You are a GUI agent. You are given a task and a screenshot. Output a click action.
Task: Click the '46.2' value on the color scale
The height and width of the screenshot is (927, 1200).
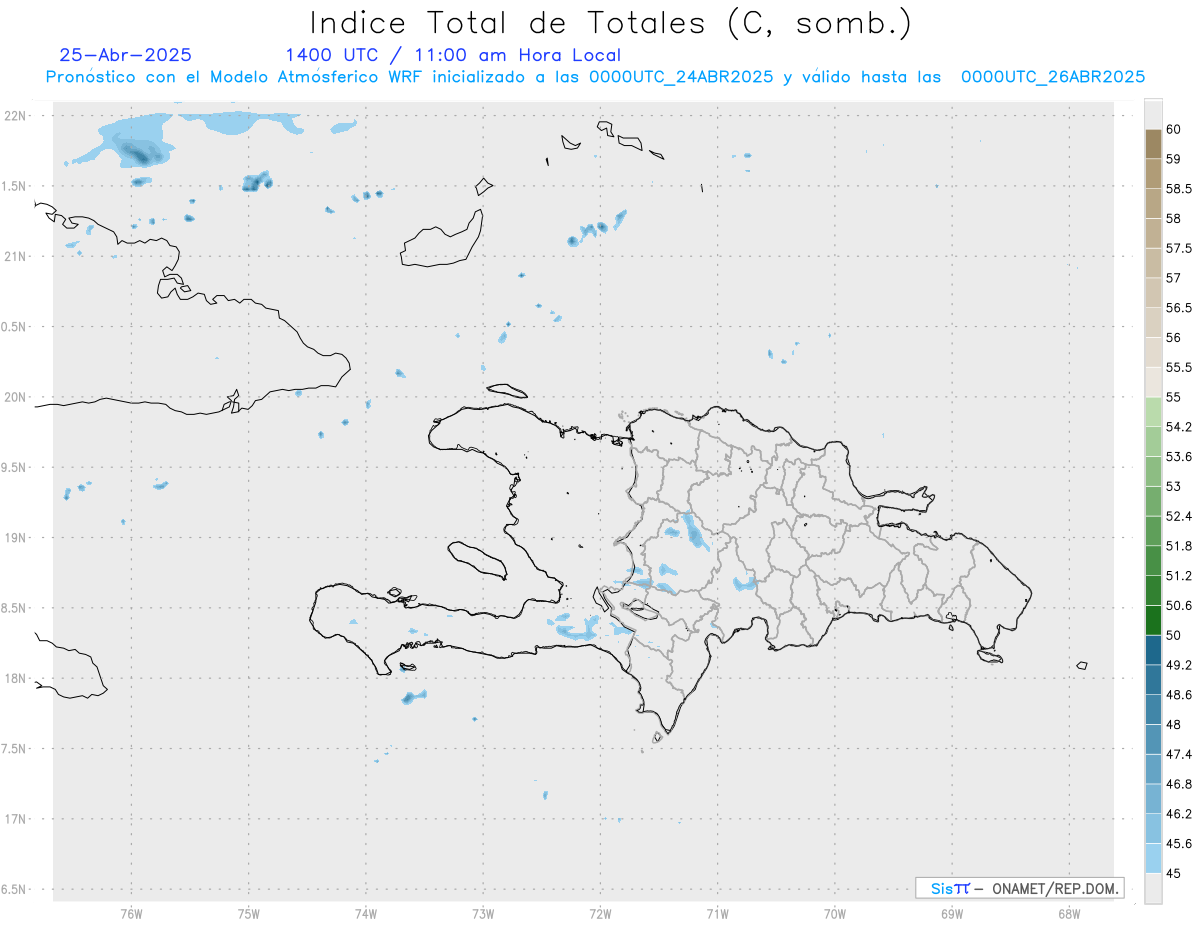1179,813
